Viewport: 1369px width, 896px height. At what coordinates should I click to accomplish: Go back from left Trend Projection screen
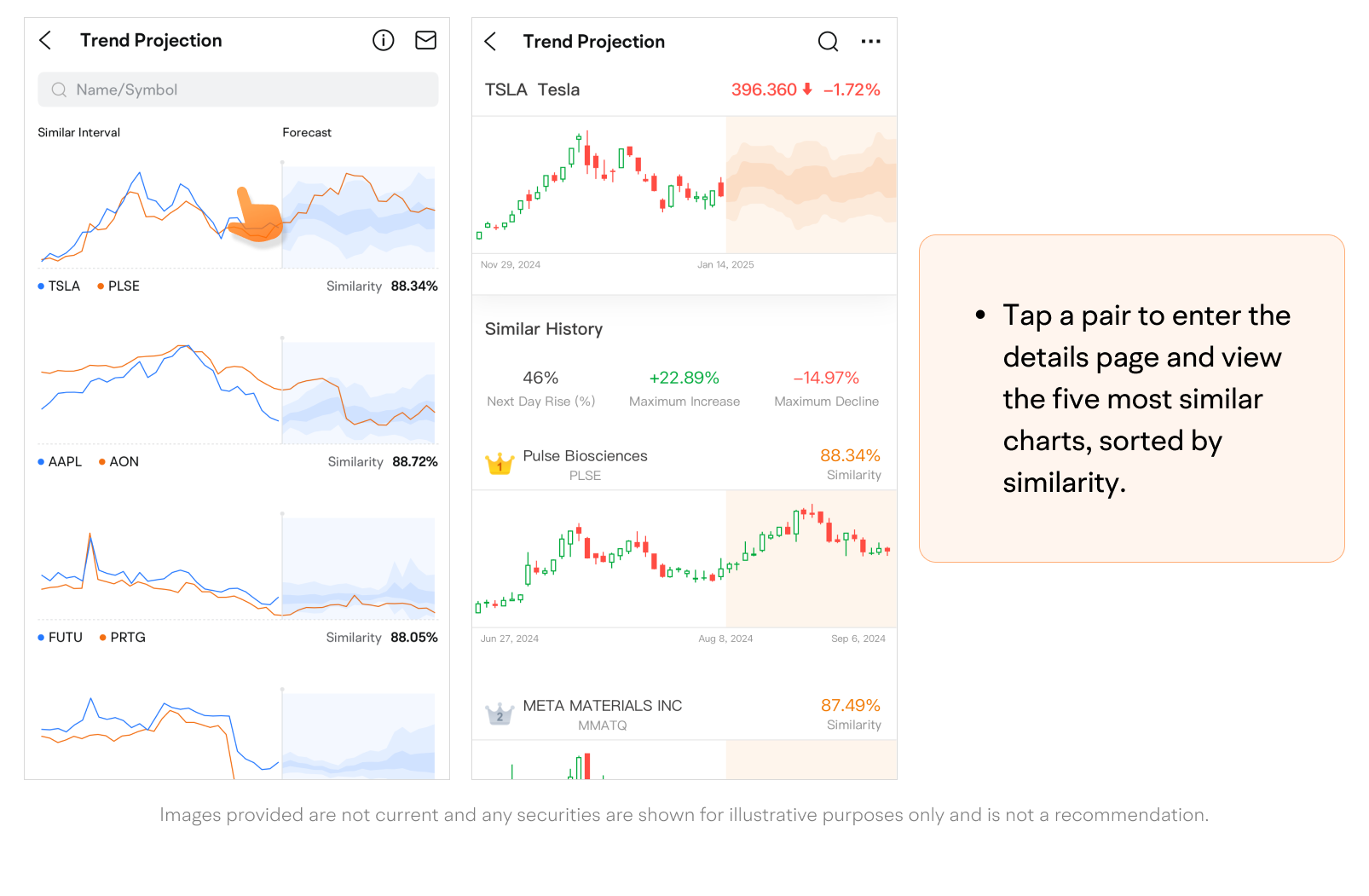click(x=46, y=40)
